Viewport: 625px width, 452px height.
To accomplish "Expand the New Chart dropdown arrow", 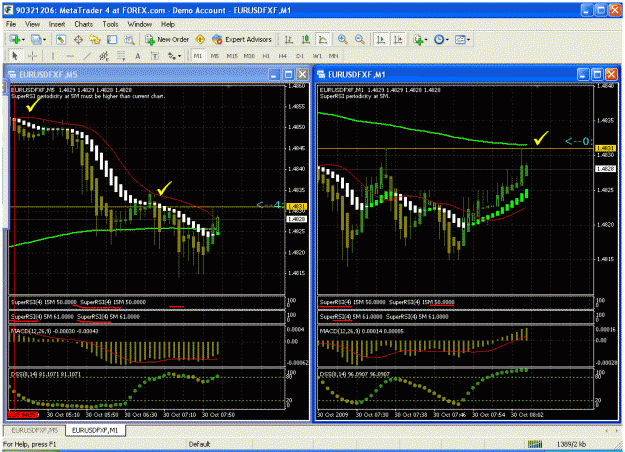I will tap(23, 39).
